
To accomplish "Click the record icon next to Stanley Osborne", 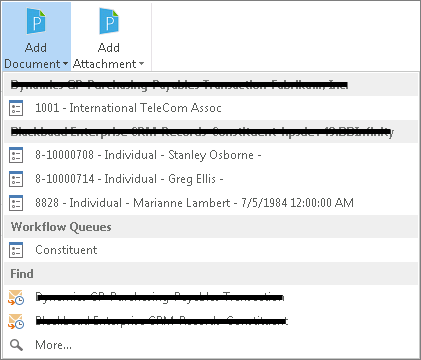I will [x=16, y=155].
